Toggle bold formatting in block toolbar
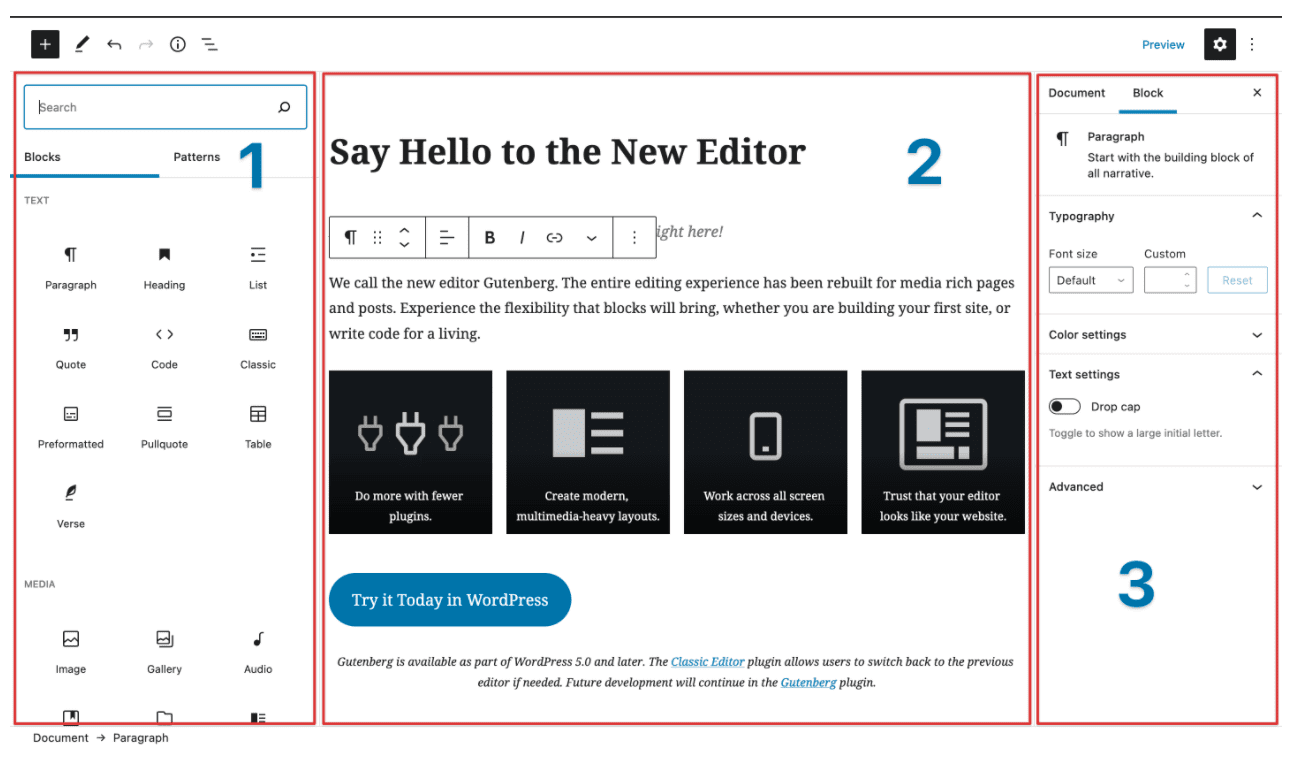The width and height of the screenshot is (1294, 772). pyautogui.click(x=490, y=237)
